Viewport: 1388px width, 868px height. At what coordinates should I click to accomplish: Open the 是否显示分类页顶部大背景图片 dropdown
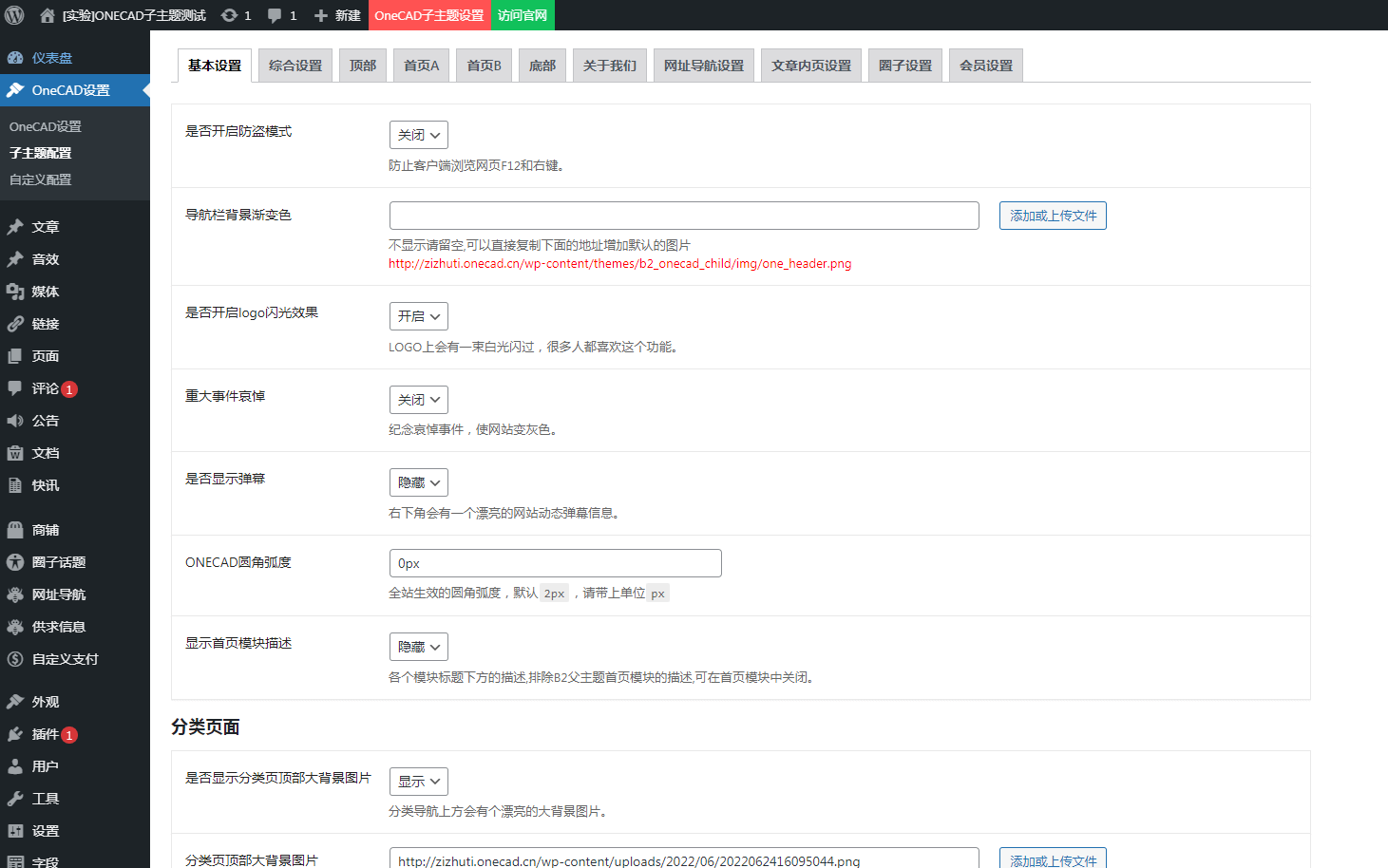pyautogui.click(x=419, y=782)
